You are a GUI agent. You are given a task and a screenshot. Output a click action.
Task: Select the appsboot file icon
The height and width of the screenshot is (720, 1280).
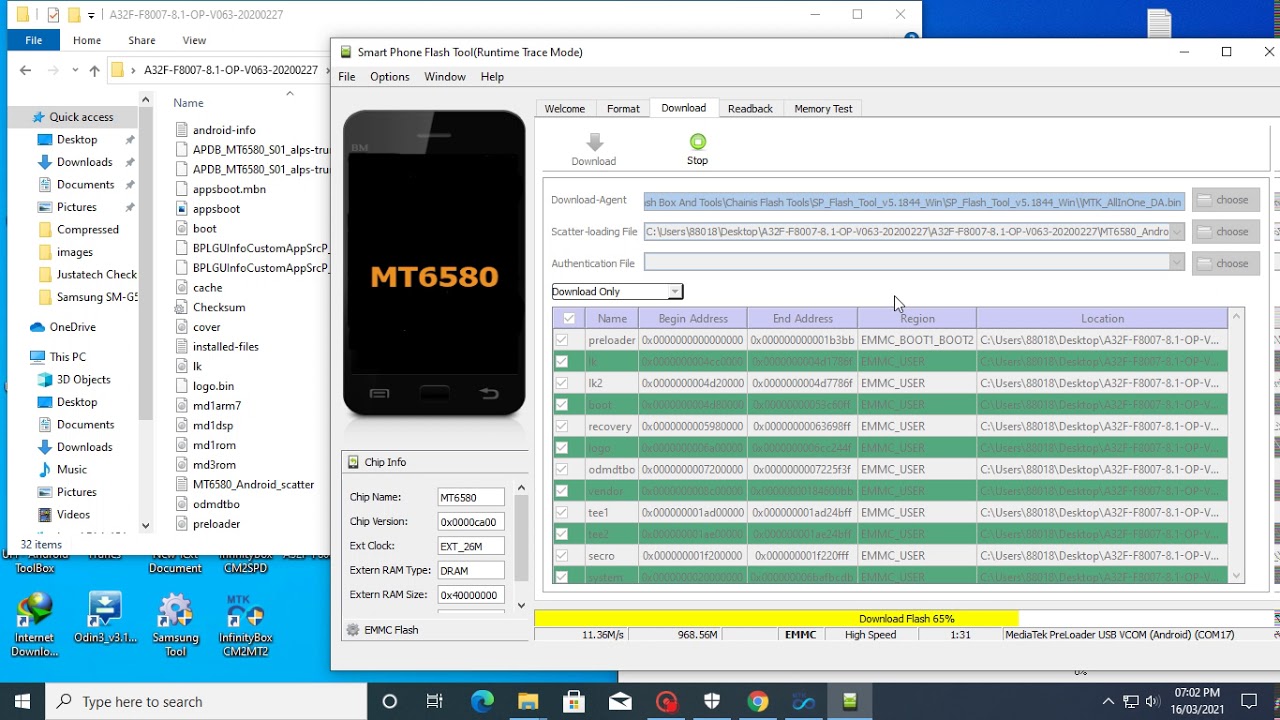[x=182, y=209]
